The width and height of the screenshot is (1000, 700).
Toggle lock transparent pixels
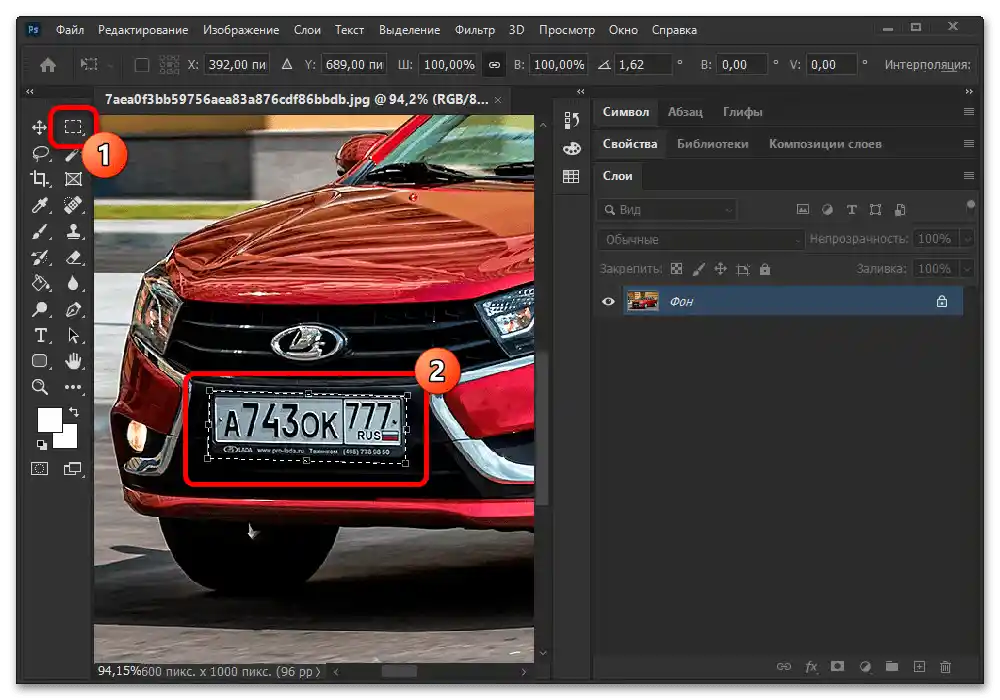677,269
